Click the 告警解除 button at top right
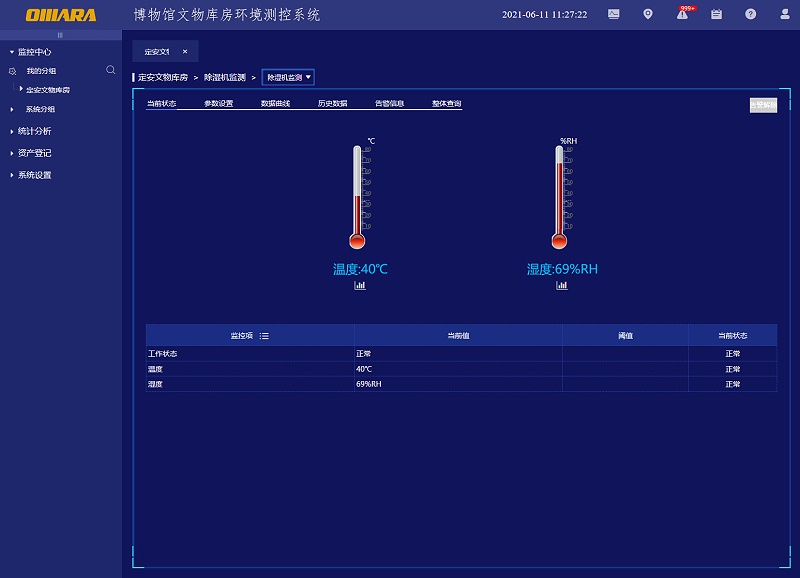Image resolution: width=800 pixels, height=578 pixels. (763, 104)
